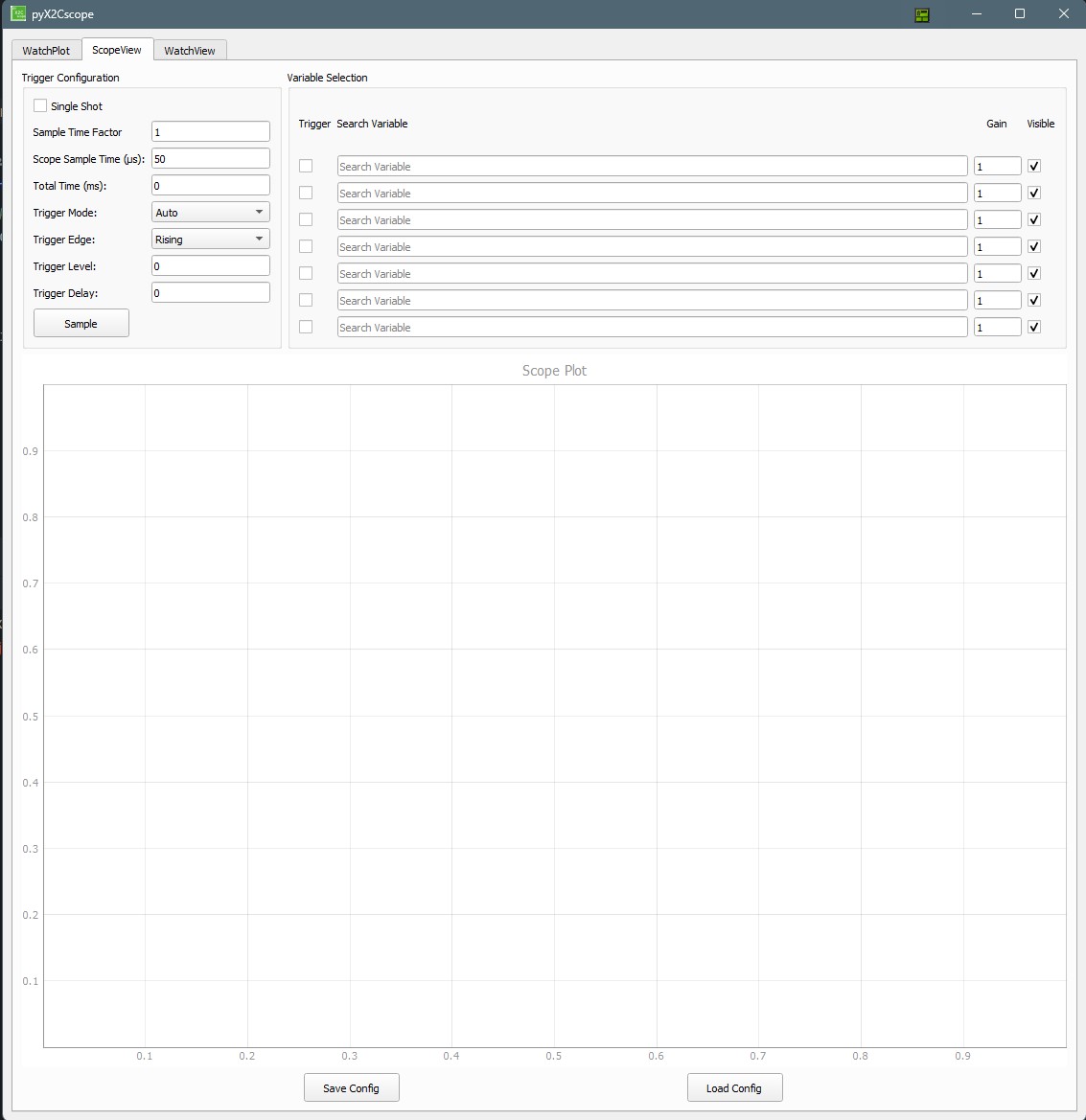Click the Trigger Configuration section label
1086x1120 pixels.
70,78
